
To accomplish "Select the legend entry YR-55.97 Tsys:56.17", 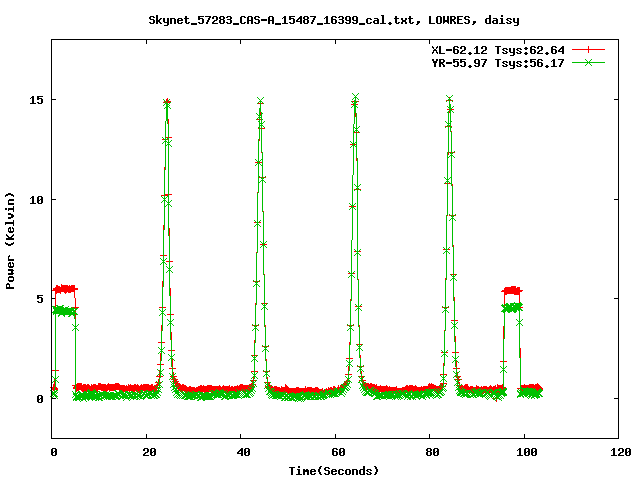I will pyautogui.click(x=498, y=63).
